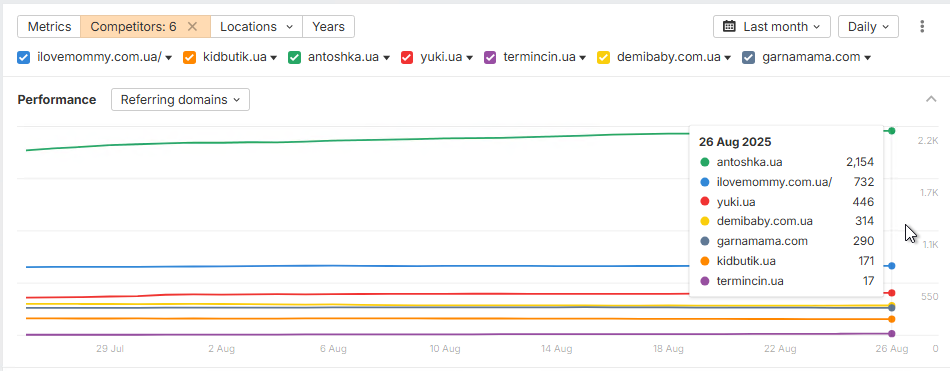Open the three-dot more options menu

[922, 27]
